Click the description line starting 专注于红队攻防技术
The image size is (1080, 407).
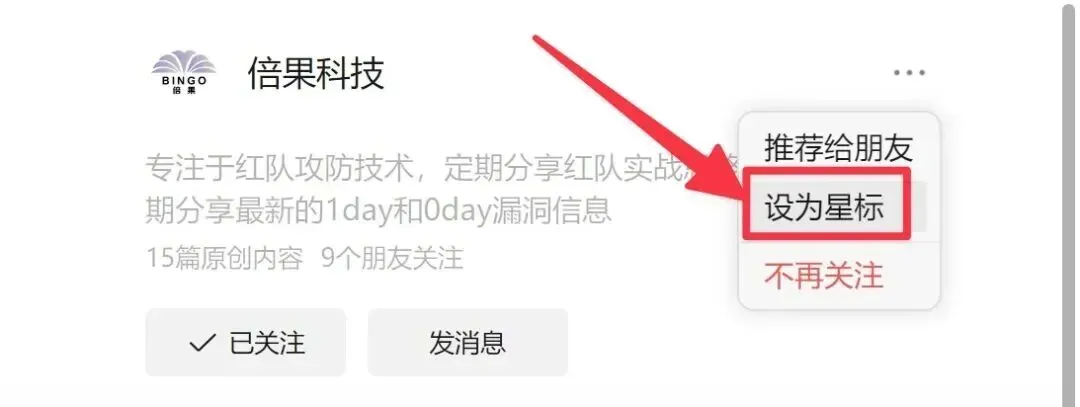coord(441,167)
